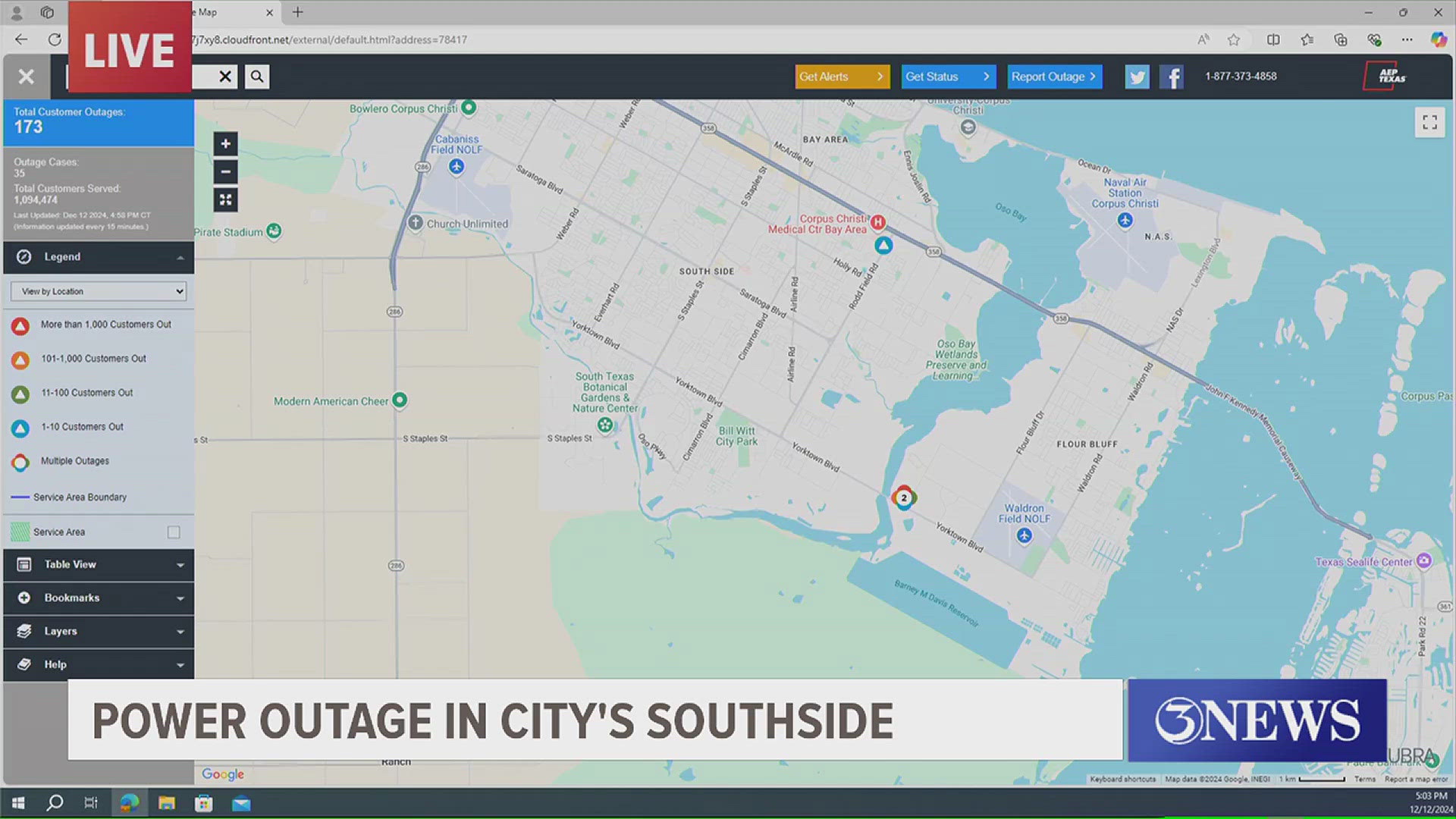Viewport: 1456px width, 819px height.
Task: Open the Help menu section
Action: pos(99,664)
